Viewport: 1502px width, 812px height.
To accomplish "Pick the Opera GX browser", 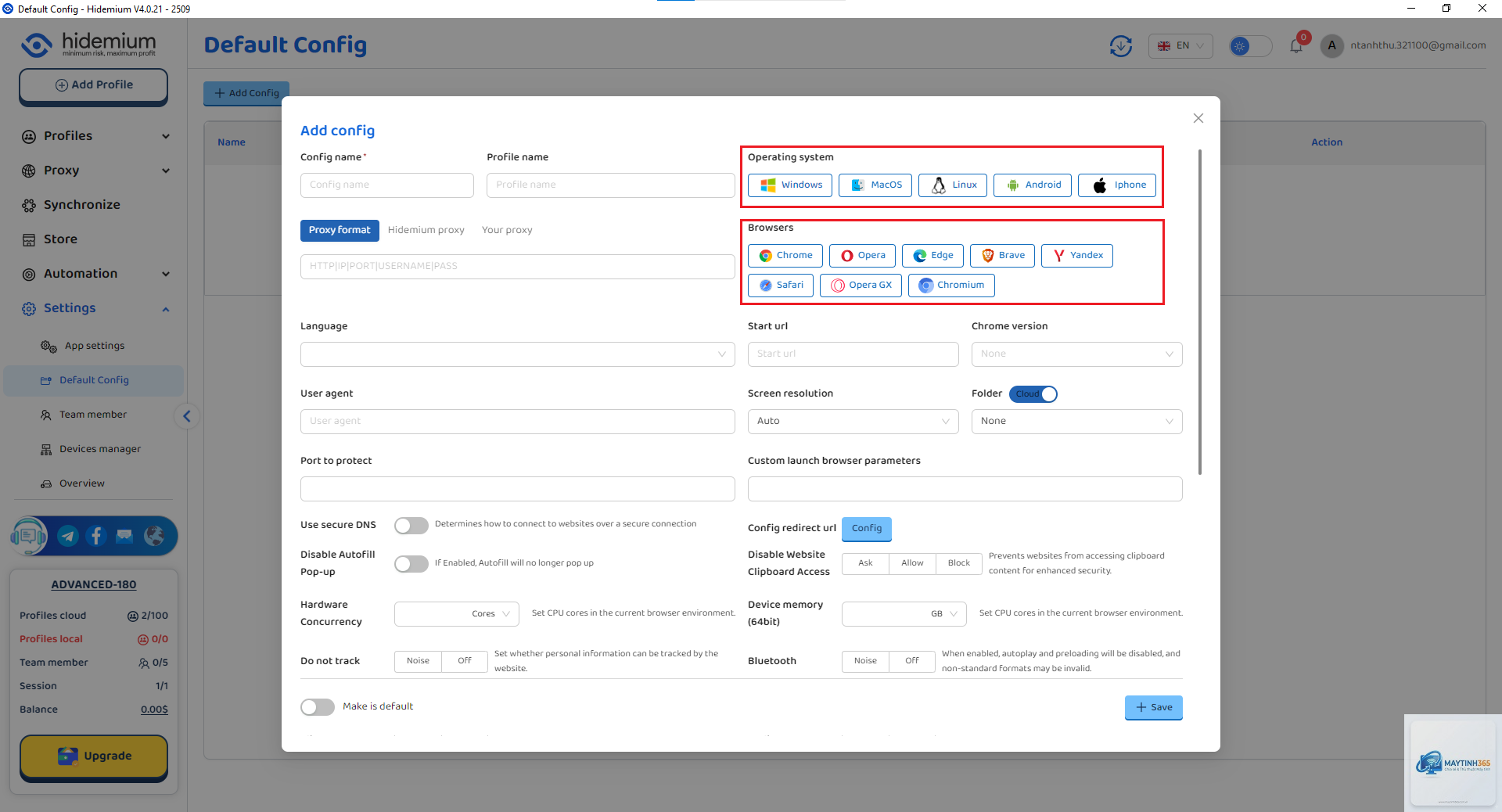I will (861, 286).
